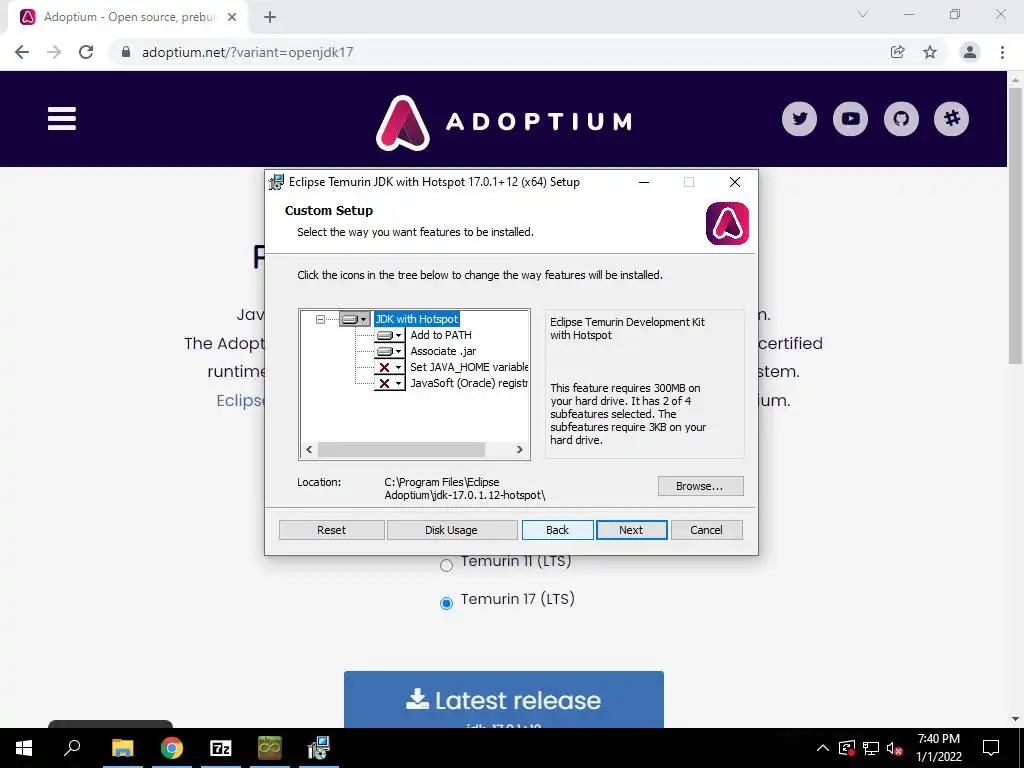Screen dimensions: 1024x768
Task: Click the Reset button
Action: 331,530
